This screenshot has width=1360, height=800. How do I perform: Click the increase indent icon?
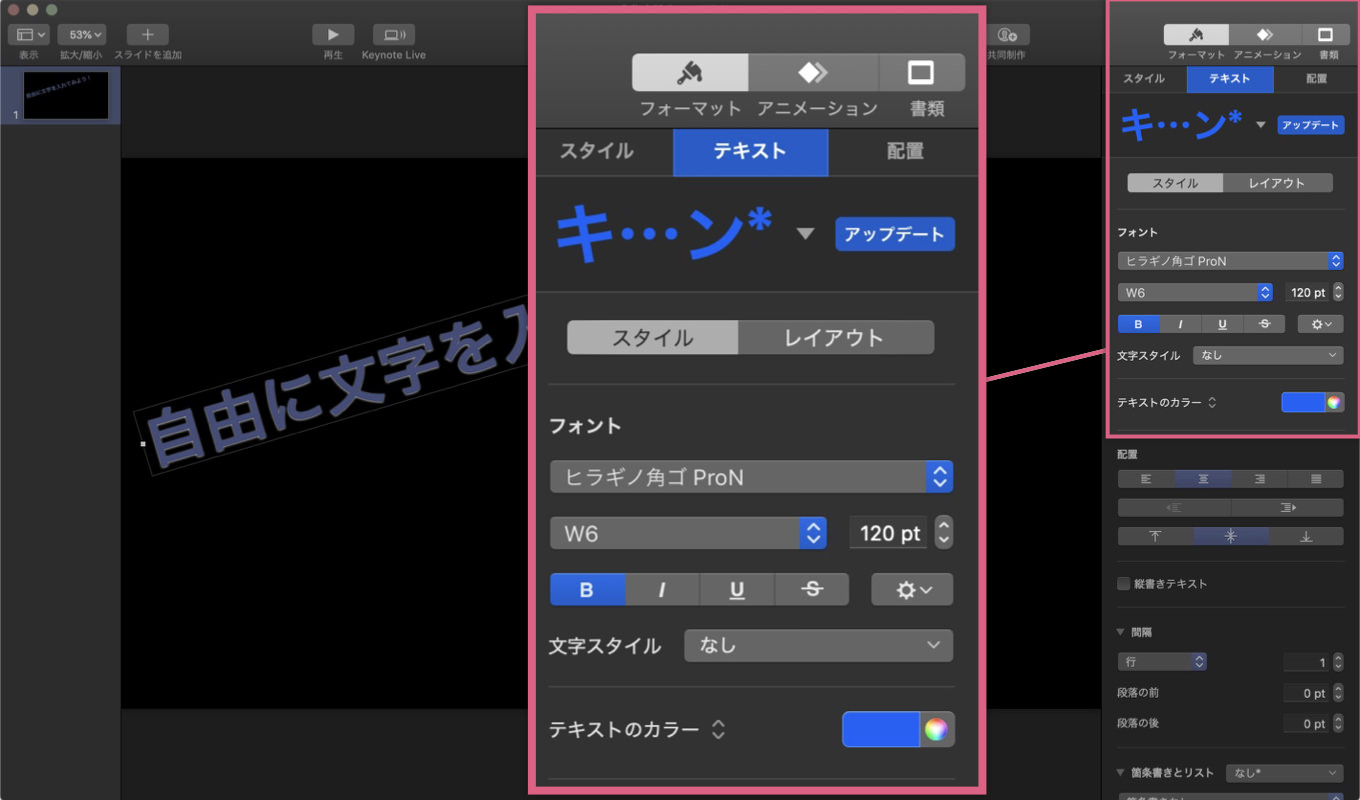click(1287, 508)
